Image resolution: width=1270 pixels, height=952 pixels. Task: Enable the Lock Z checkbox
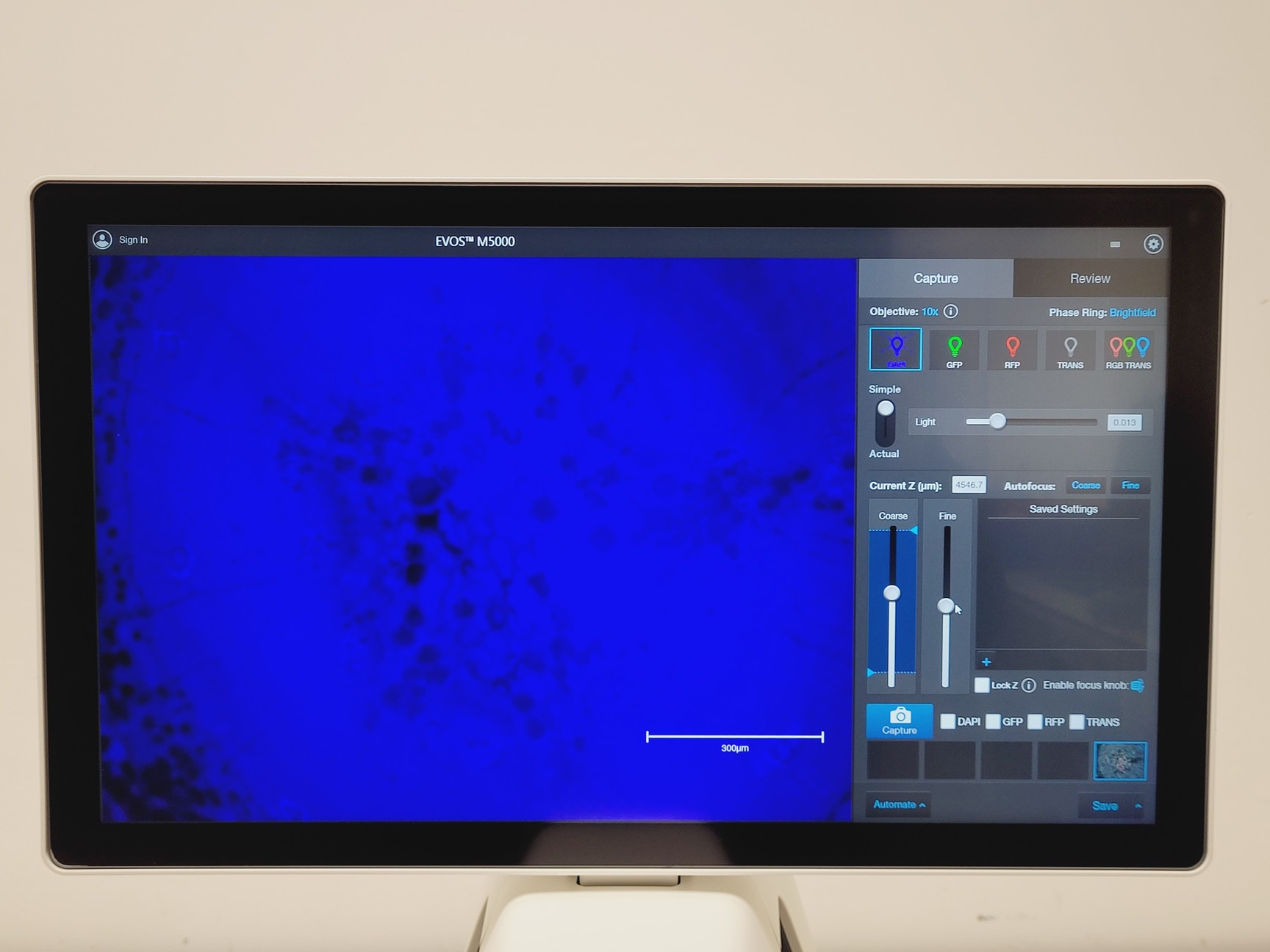pos(981,685)
